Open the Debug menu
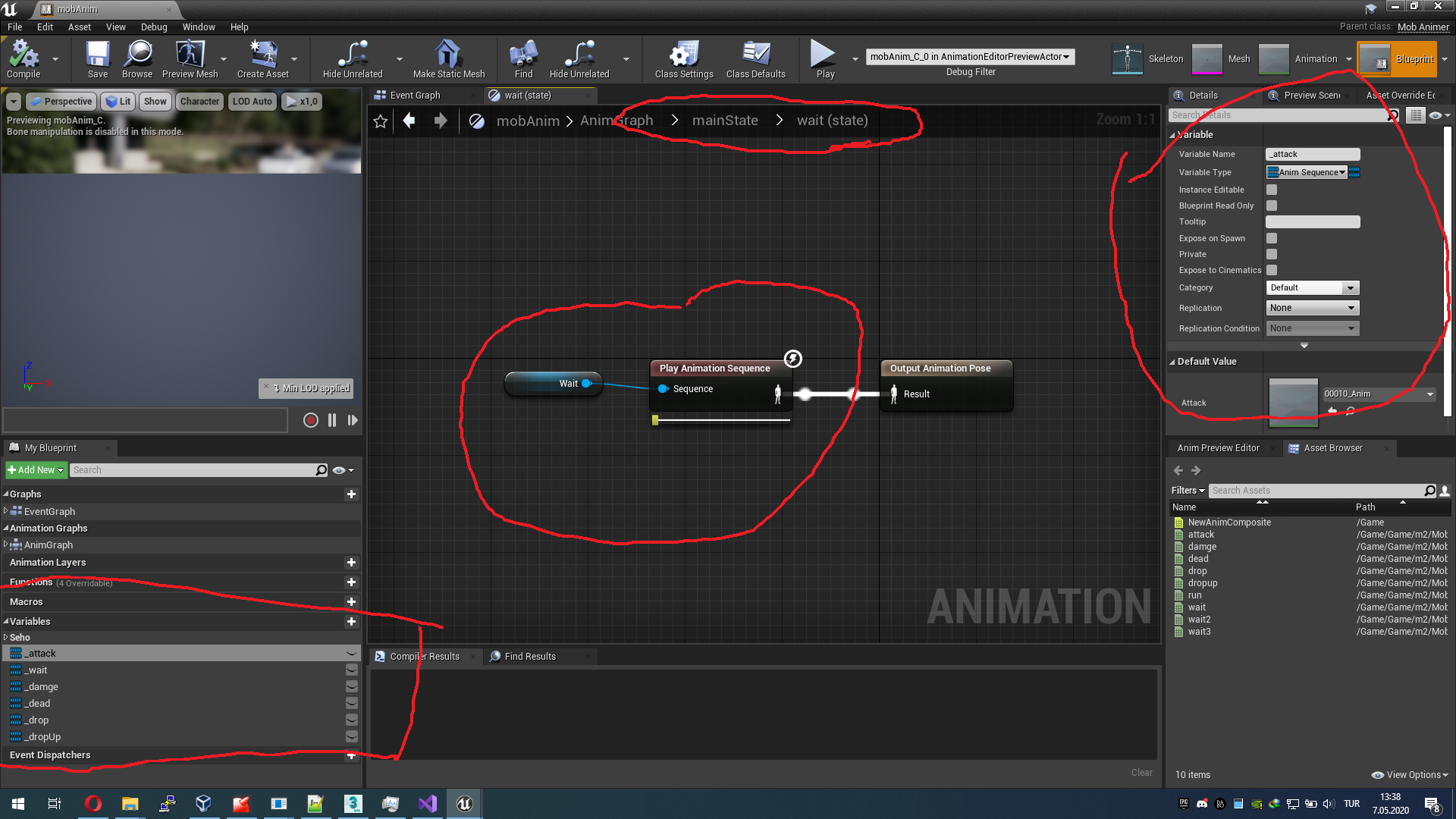Viewport: 1456px width, 819px height. click(x=154, y=27)
